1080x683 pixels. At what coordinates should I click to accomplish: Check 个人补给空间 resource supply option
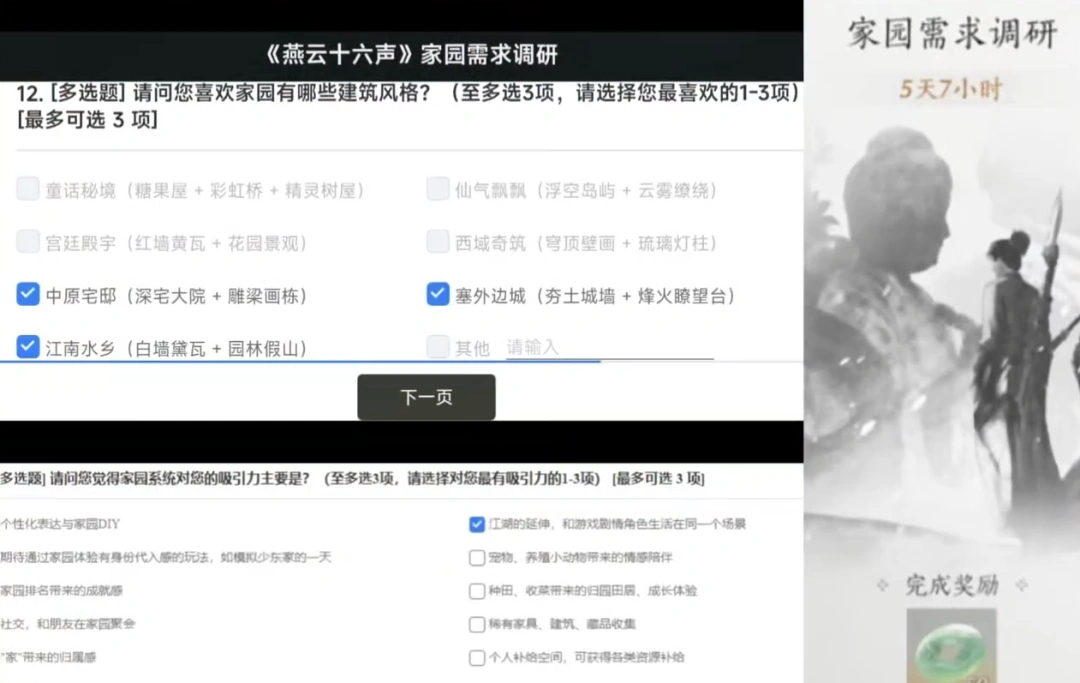[x=477, y=658]
